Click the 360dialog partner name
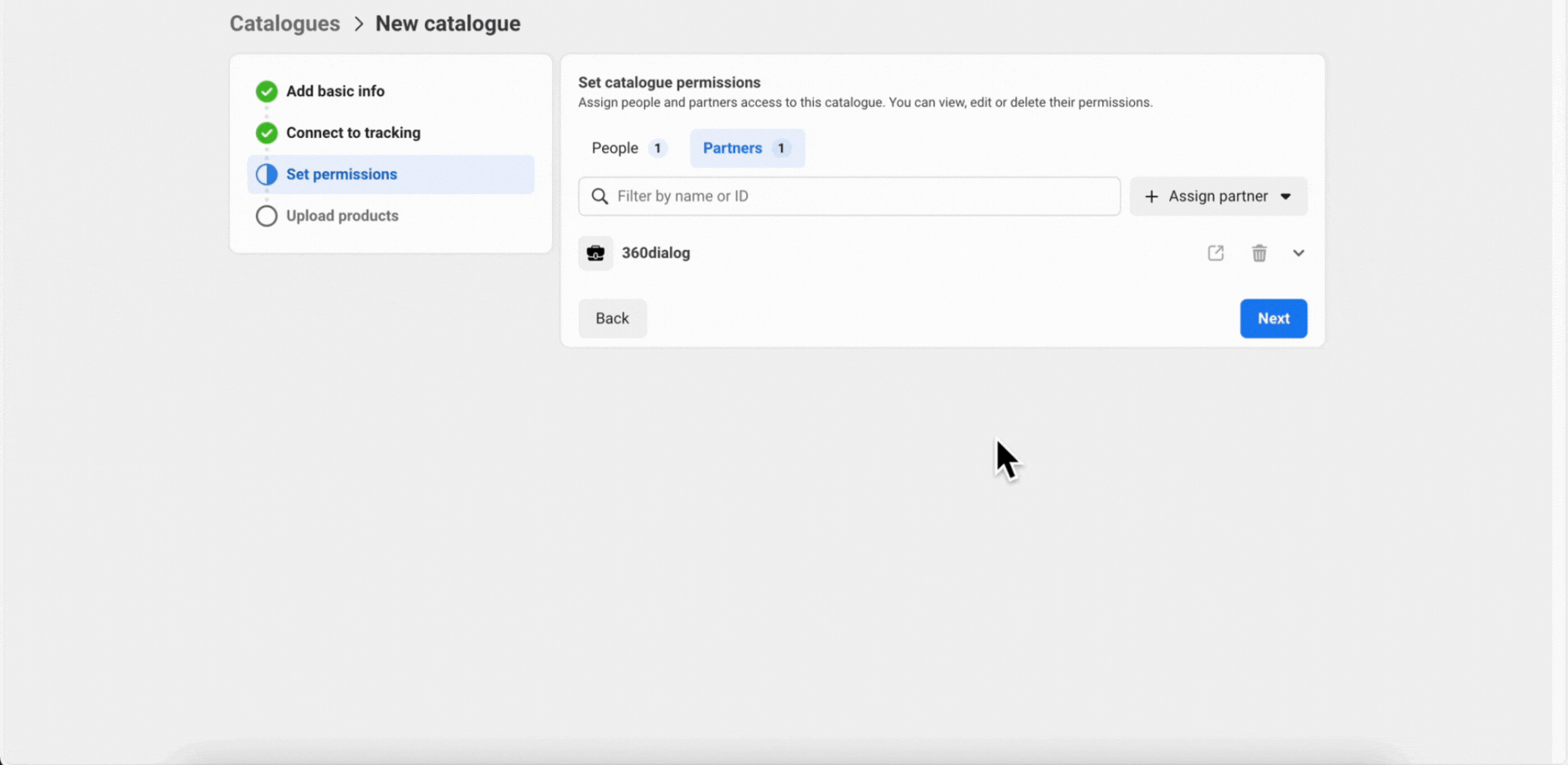The height and width of the screenshot is (765, 1568). pyautogui.click(x=656, y=252)
